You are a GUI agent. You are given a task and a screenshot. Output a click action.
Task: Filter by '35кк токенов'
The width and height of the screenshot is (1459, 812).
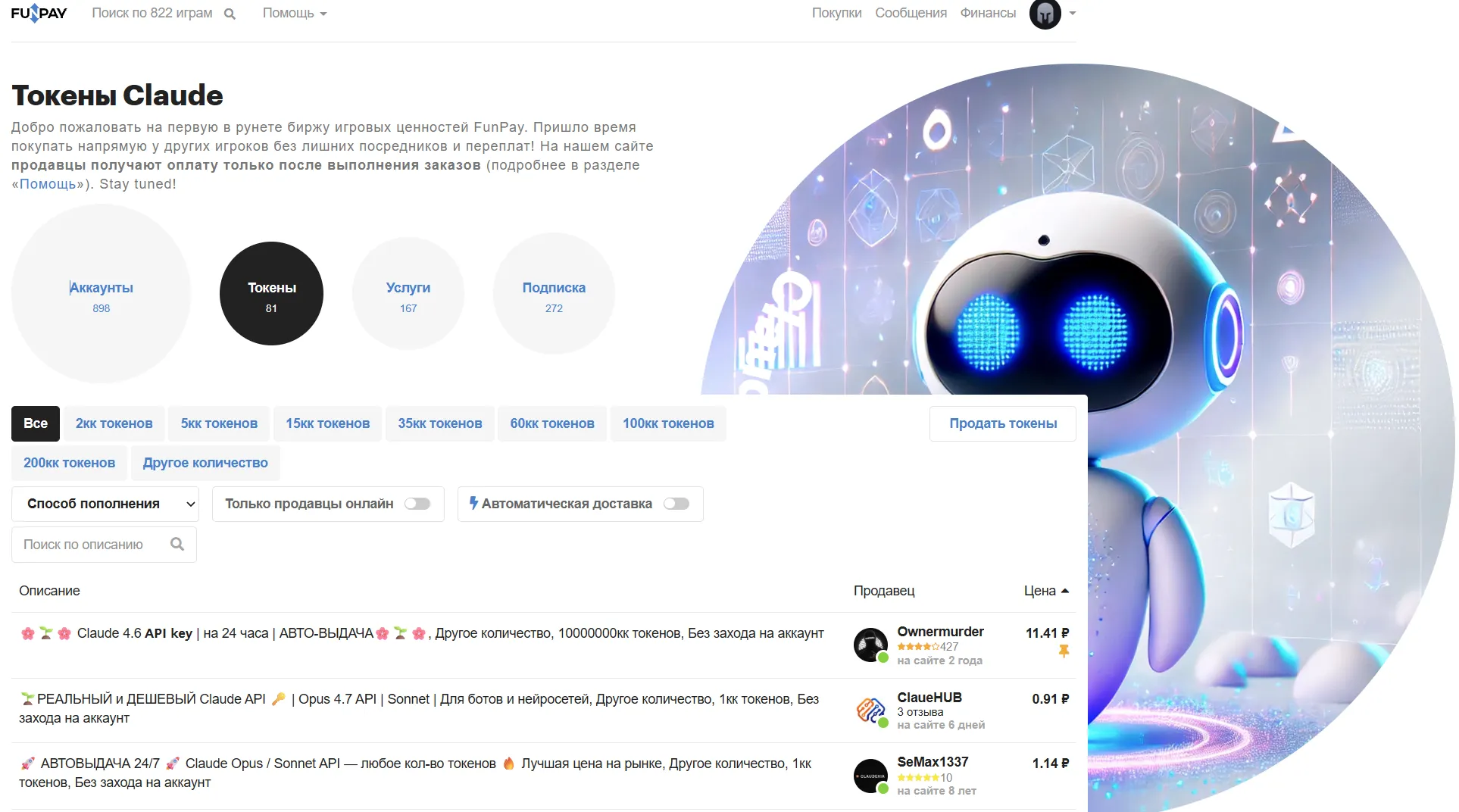pyautogui.click(x=440, y=423)
